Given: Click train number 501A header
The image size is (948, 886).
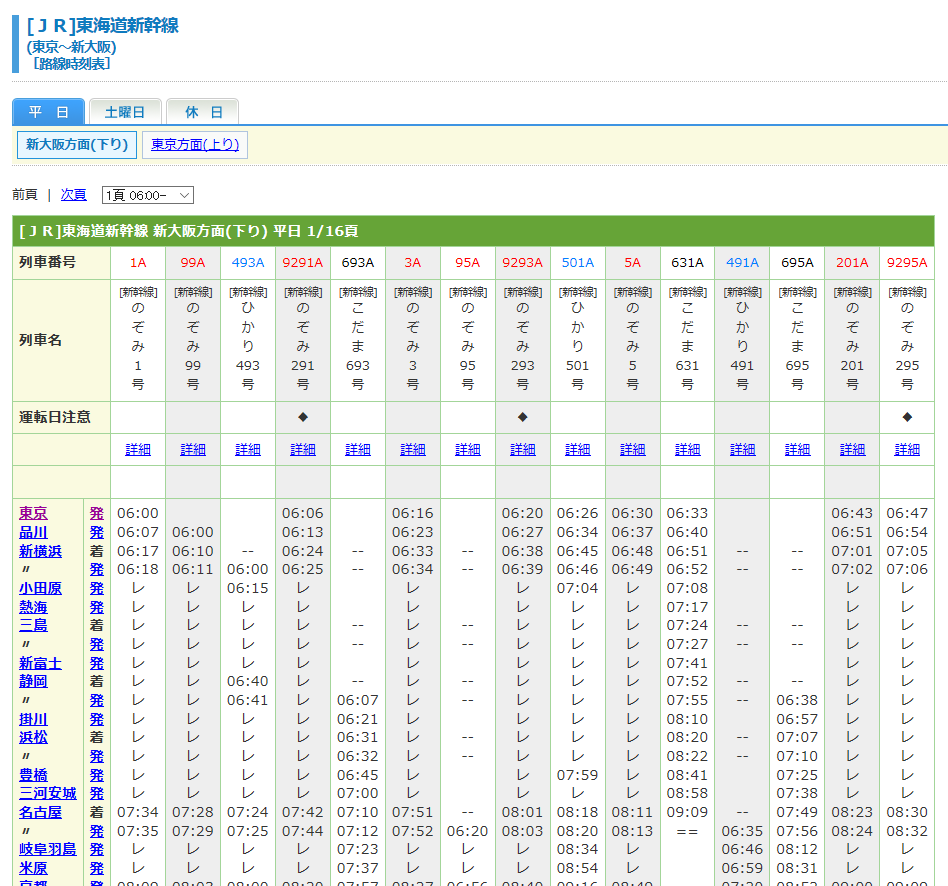Looking at the screenshot, I should [578, 262].
